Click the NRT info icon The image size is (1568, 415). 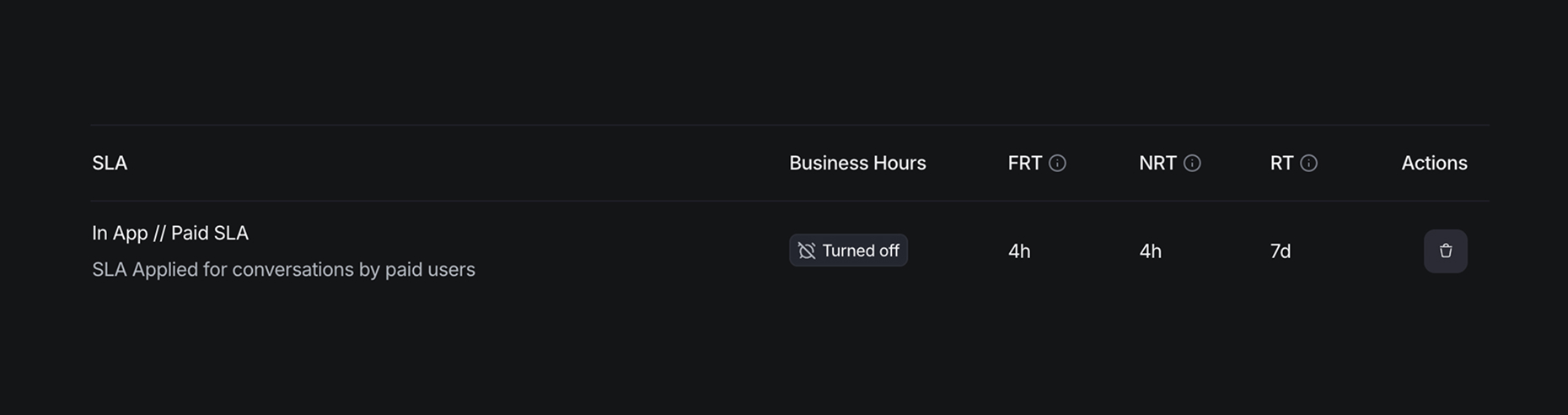1192,164
